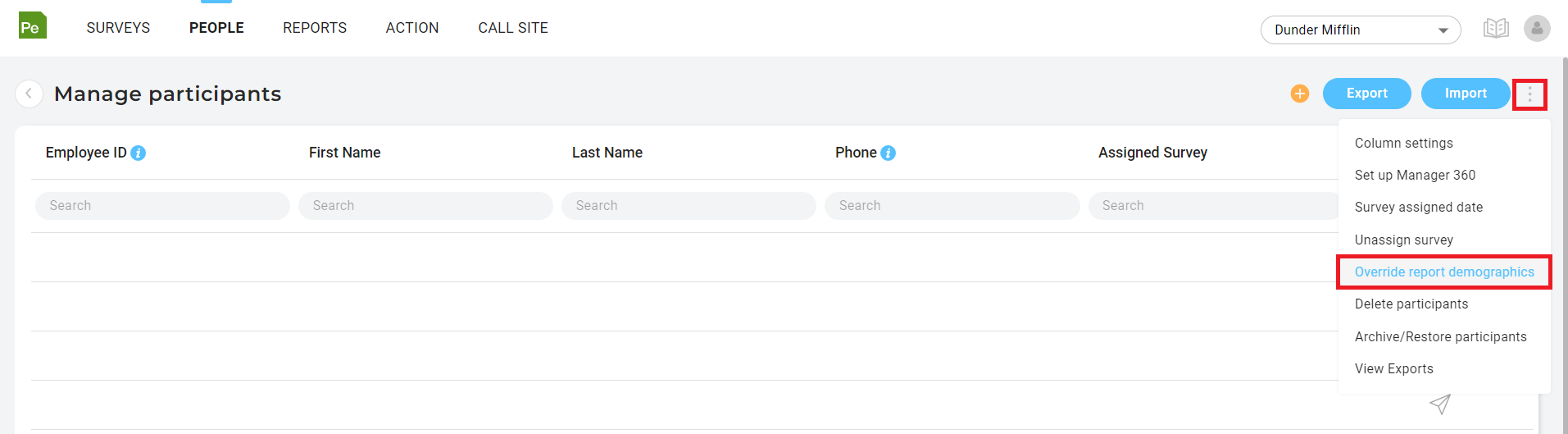Expand the Dunder Mifflin company dropdown
Image resolution: width=1568 pixels, height=434 pixels.
click(x=1361, y=30)
